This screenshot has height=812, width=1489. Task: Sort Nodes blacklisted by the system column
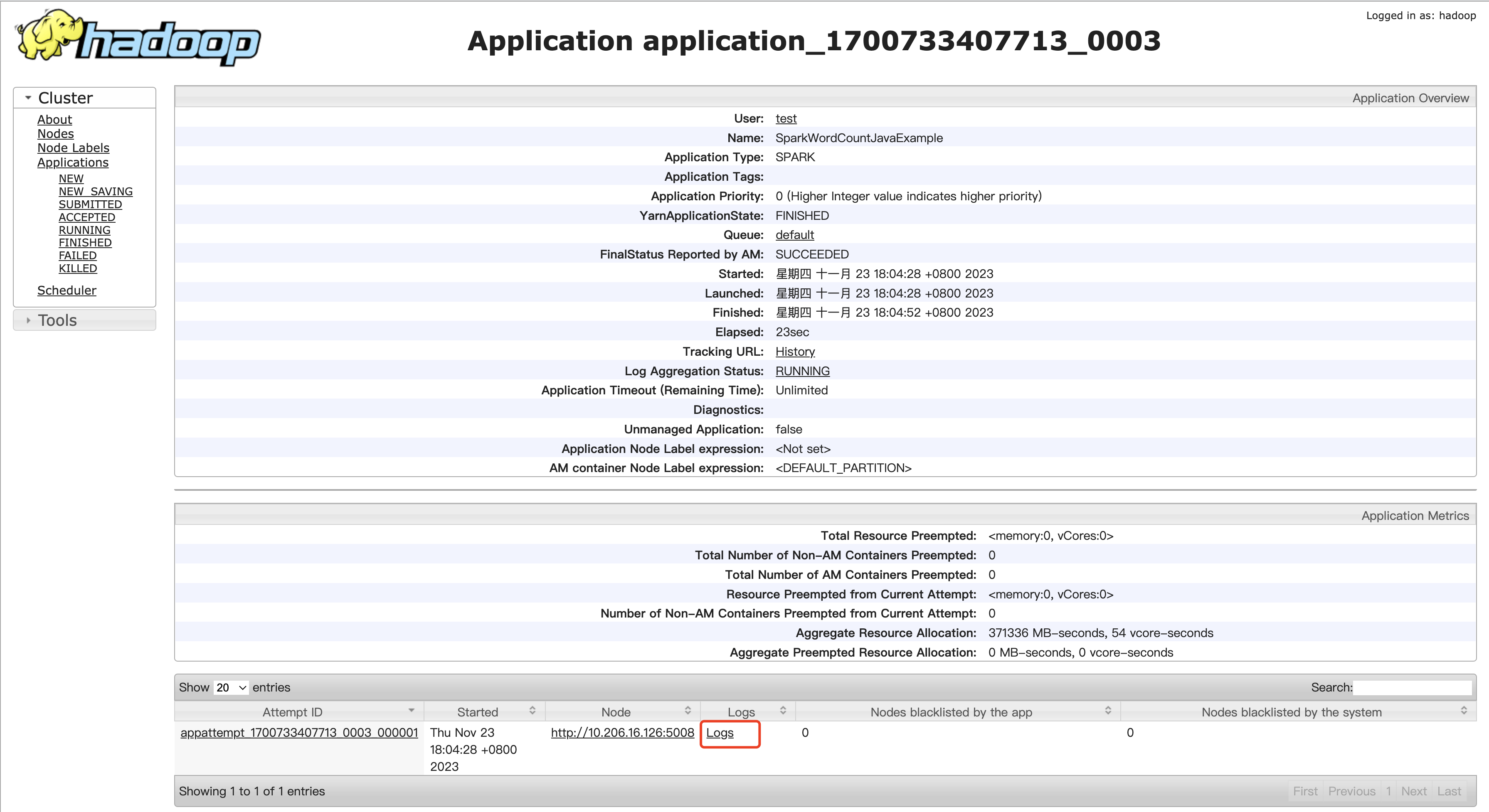(1464, 711)
